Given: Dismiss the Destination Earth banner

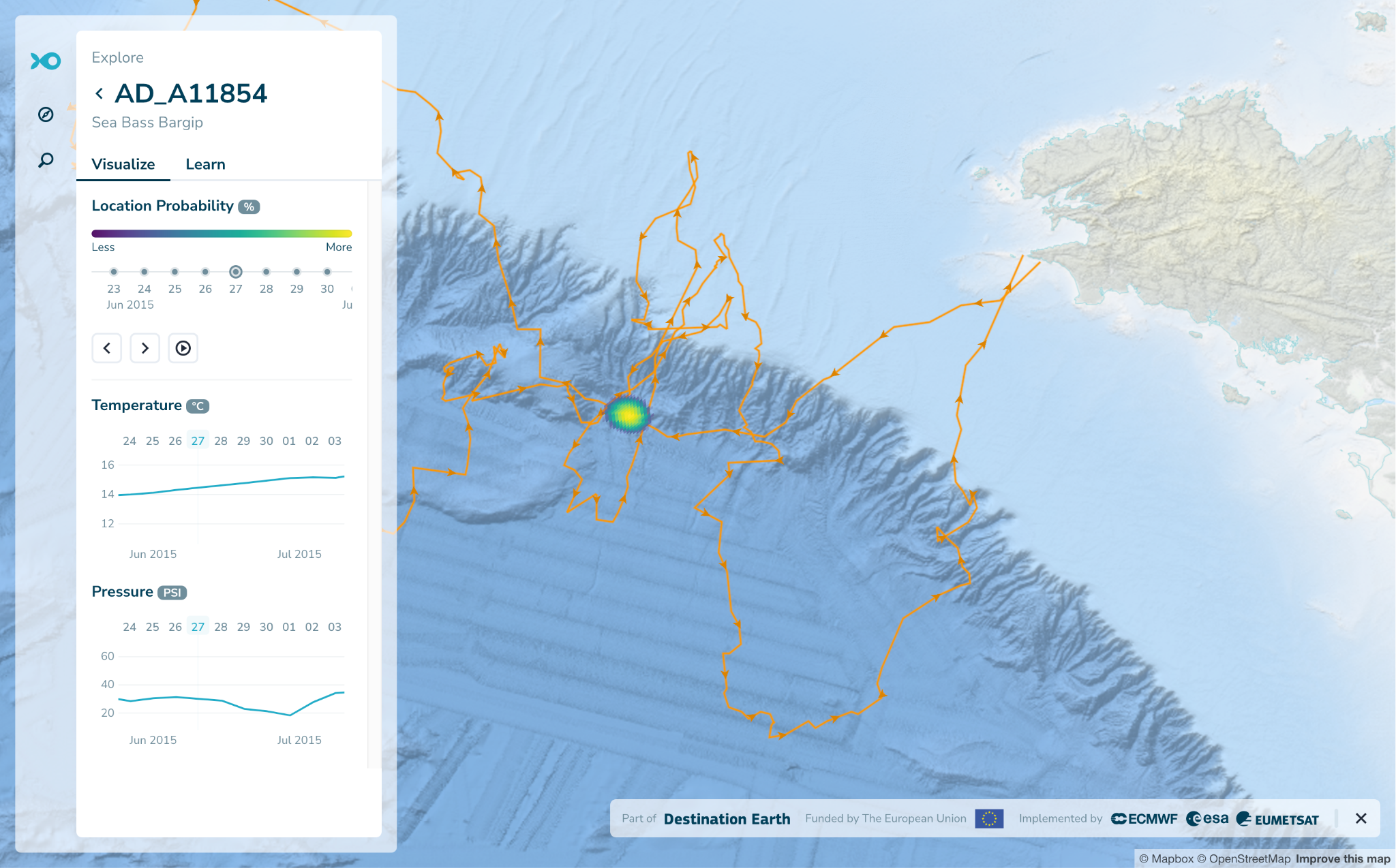Looking at the screenshot, I should tap(1361, 818).
